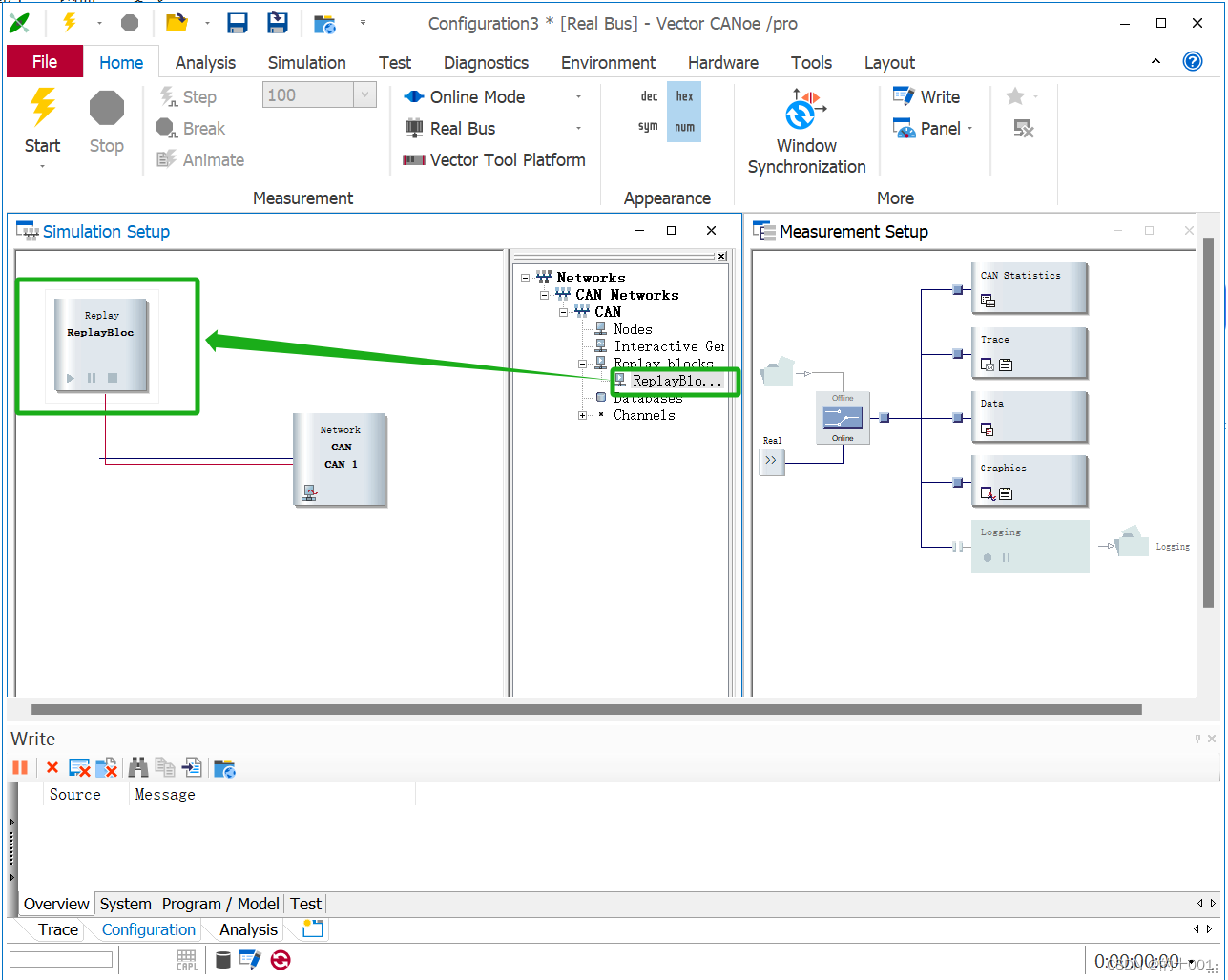
Task: Expand the Channels tree node
Action: 582,415
